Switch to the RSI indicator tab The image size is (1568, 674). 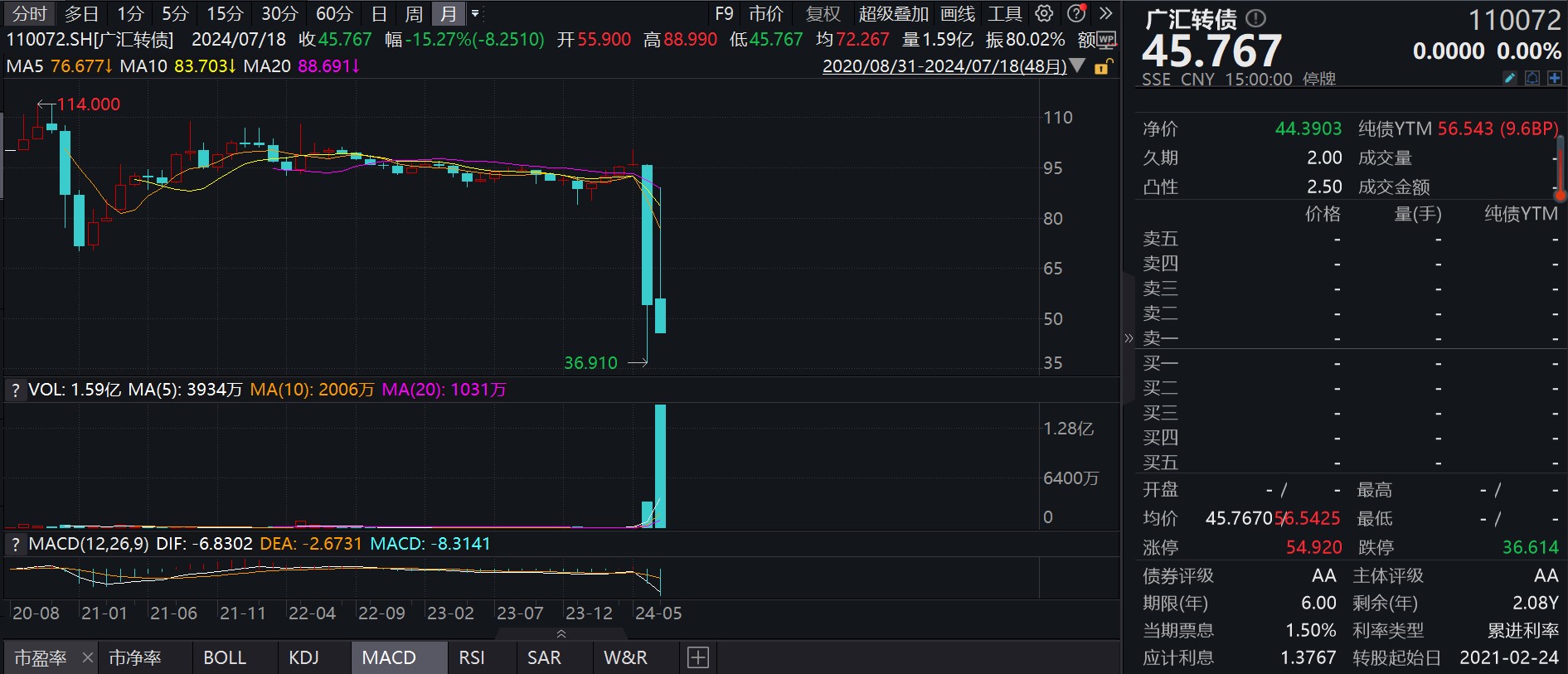pyautogui.click(x=472, y=657)
